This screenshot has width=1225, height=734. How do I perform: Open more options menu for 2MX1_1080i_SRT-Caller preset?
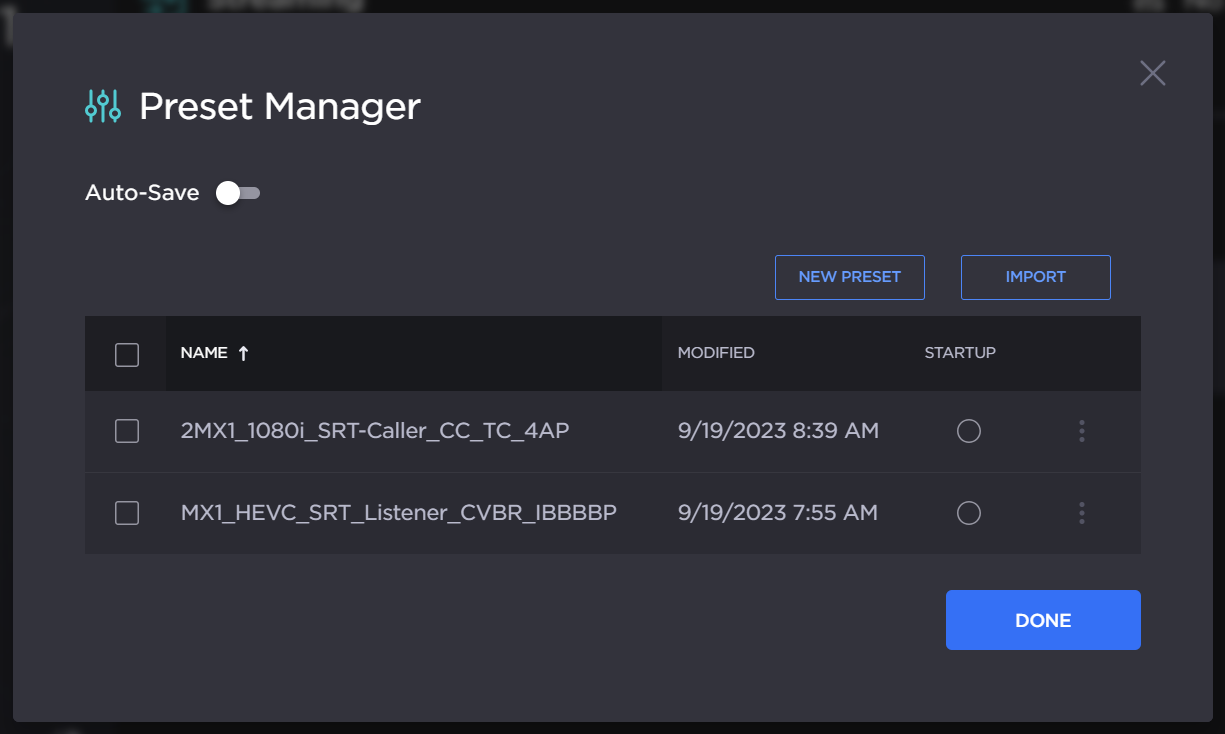[x=1082, y=431]
